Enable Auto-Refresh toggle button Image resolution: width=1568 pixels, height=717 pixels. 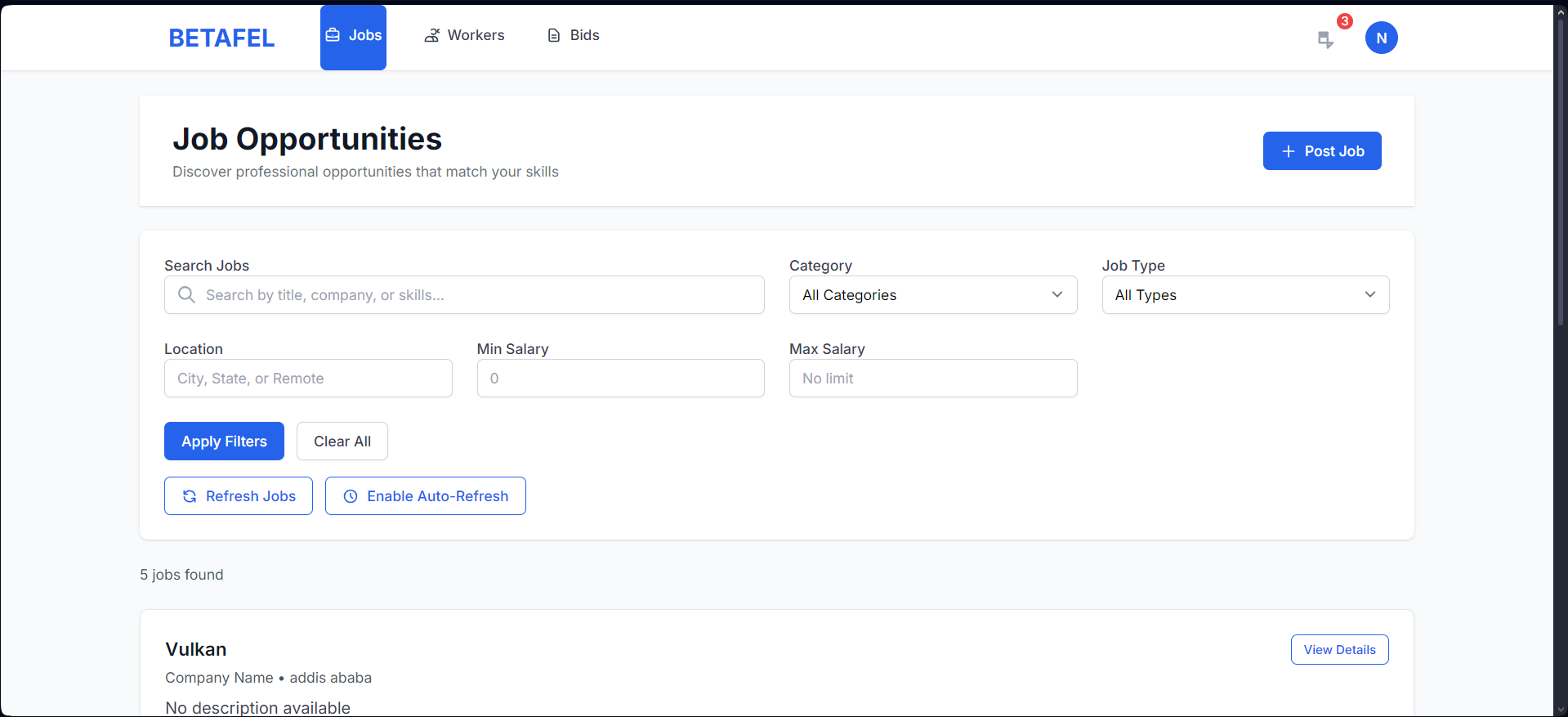point(425,495)
